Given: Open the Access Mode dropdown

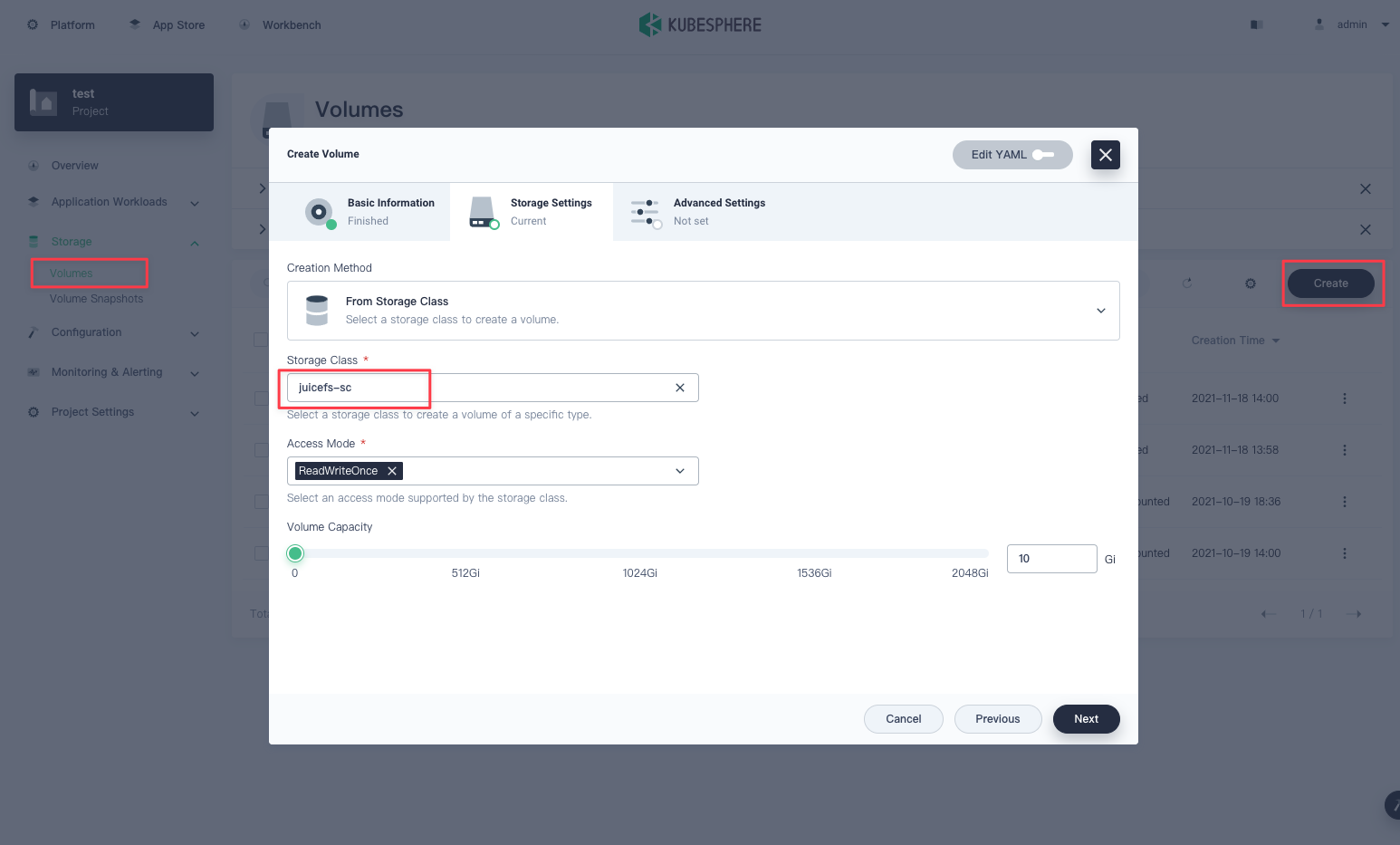Looking at the screenshot, I should (679, 471).
